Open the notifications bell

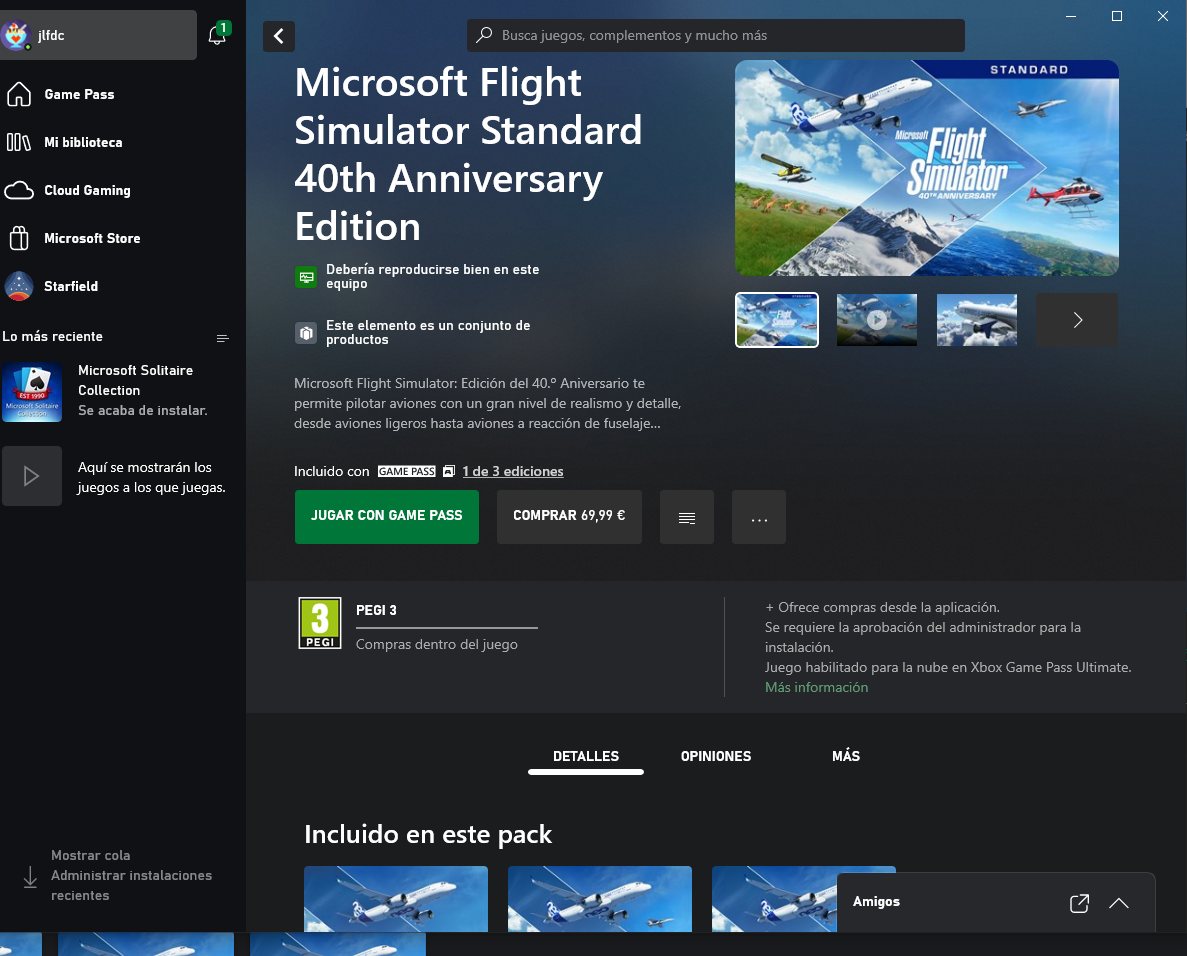pyautogui.click(x=217, y=35)
